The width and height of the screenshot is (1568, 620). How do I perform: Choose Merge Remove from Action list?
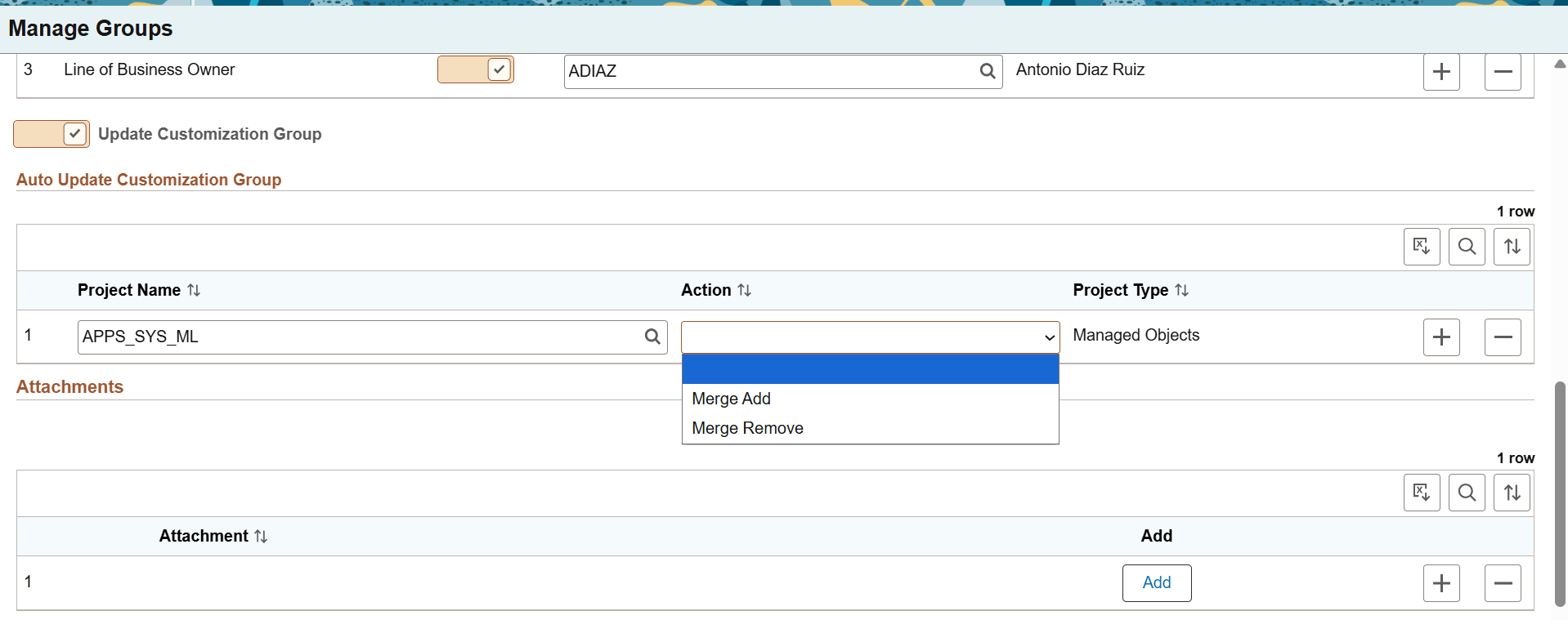click(870, 428)
